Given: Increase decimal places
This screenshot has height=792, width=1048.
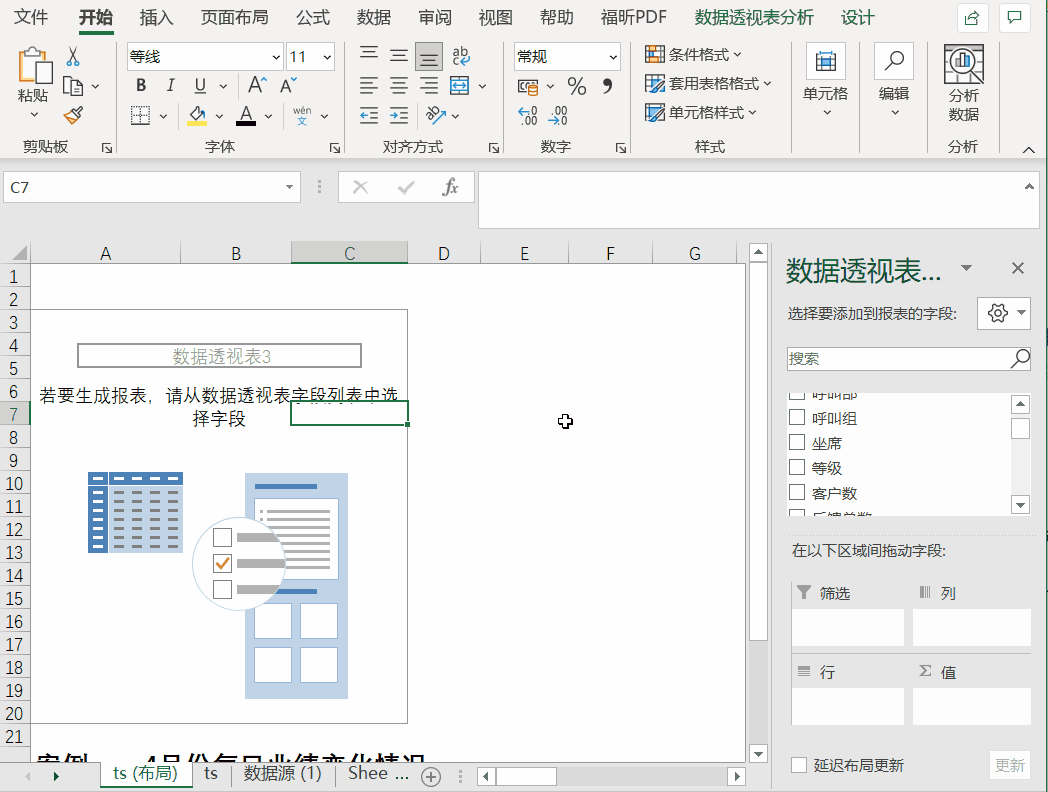Looking at the screenshot, I should click(x=527, y=116).
